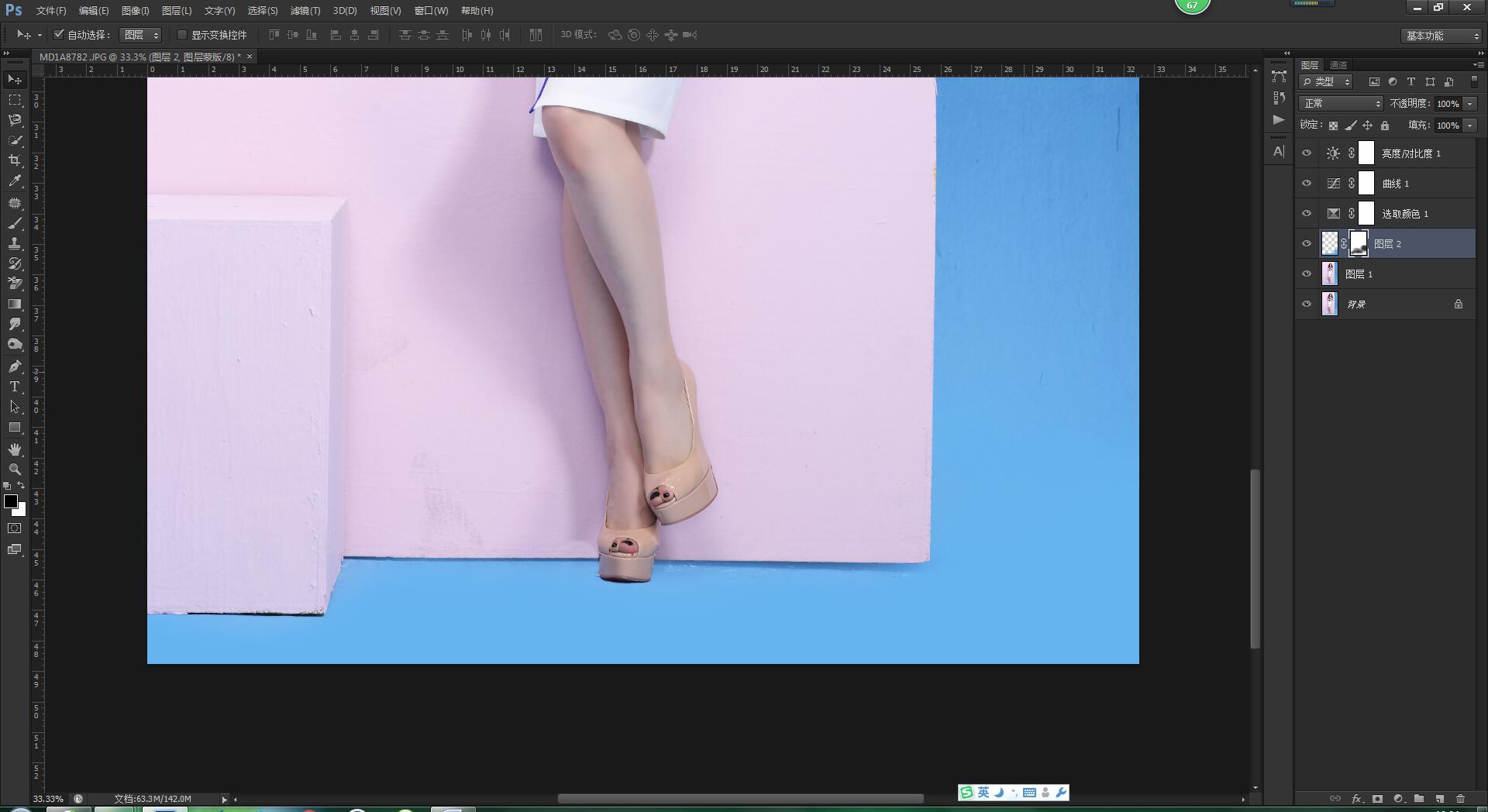Toggle lock all padlock
Viewport: 1488px width, 812px height.
1385,126
